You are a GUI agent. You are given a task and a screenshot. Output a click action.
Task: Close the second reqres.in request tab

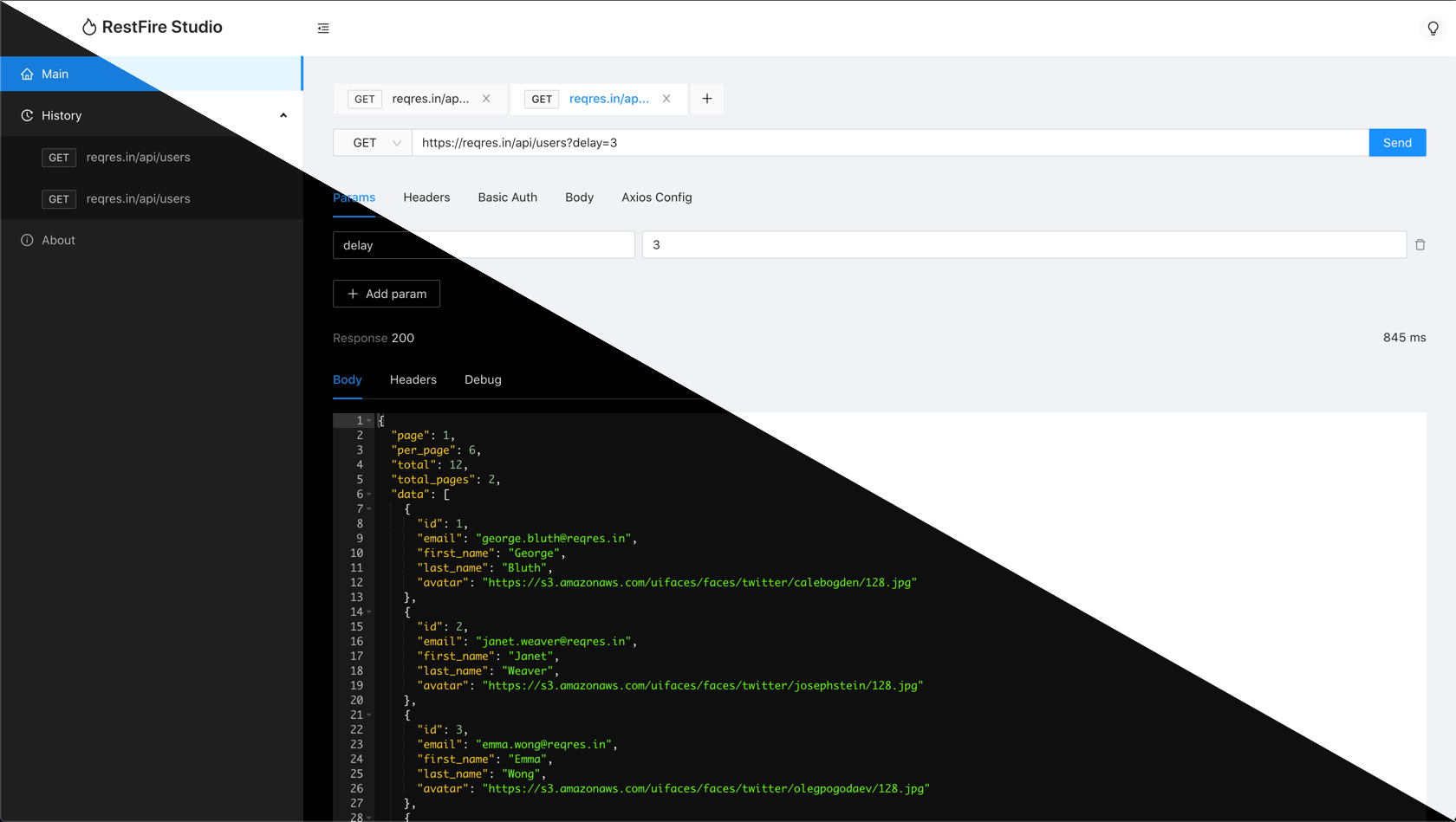666,99
